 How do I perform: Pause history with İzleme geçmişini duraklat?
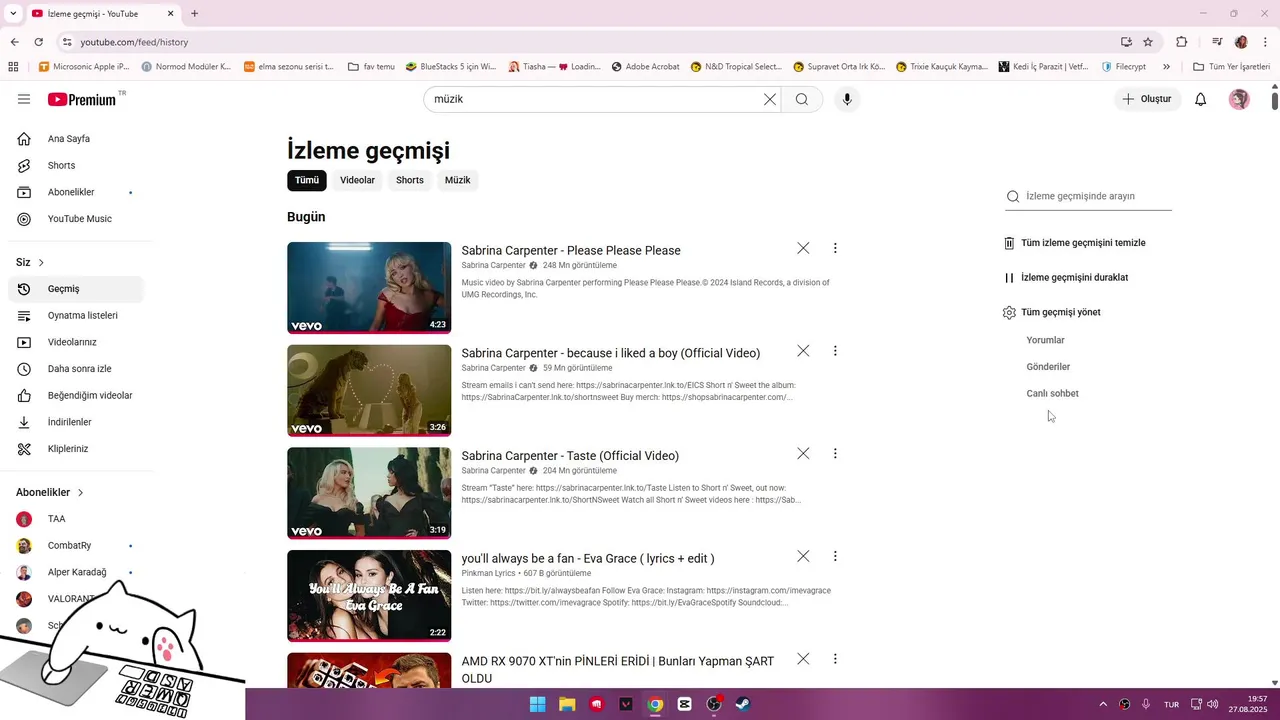pos(1066,277)
